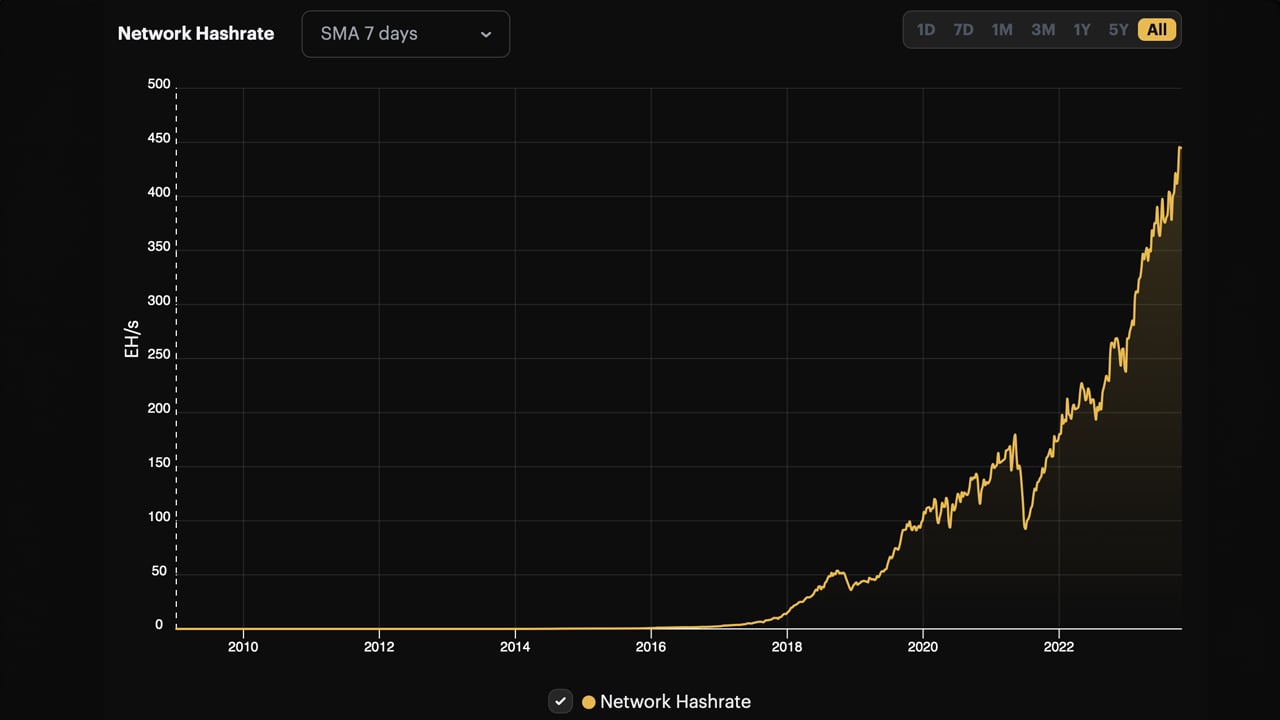Select the 1D time range
Image resolution: width=1280 pixels, height=720 pixels.
coord(926,30)
